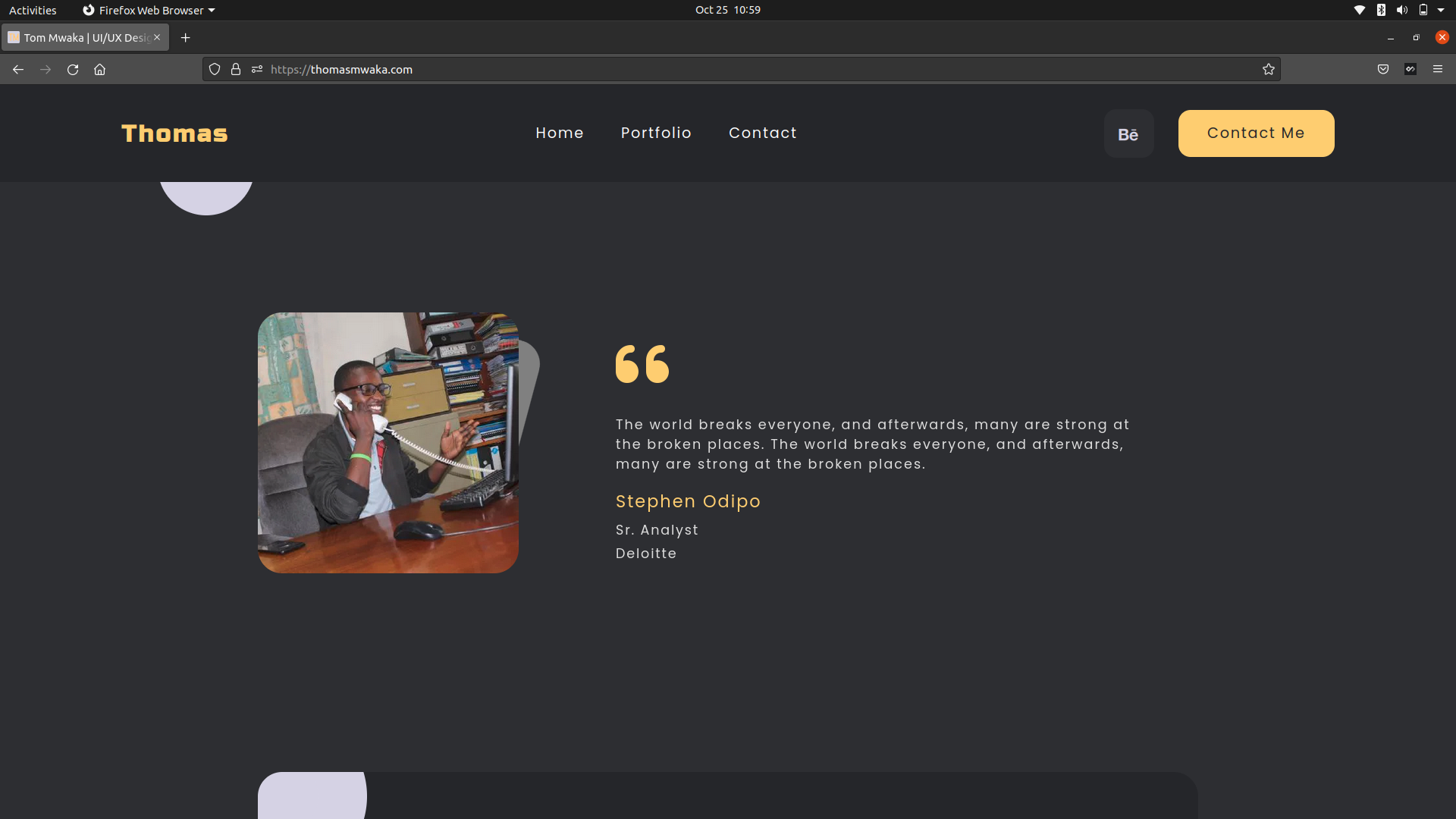Image resolution: width=1456 pixels, height=819 pixels.
Task: Reload the page with refresh icon
Action: (x=73, y=69)
